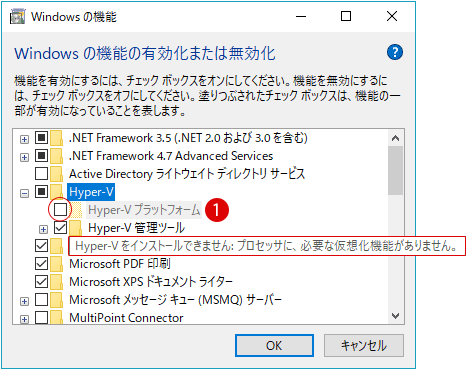The width and height of the screenshot is (469, 370).
Task: Click the blue help question mark icon
Action: [x=395, y=52]
